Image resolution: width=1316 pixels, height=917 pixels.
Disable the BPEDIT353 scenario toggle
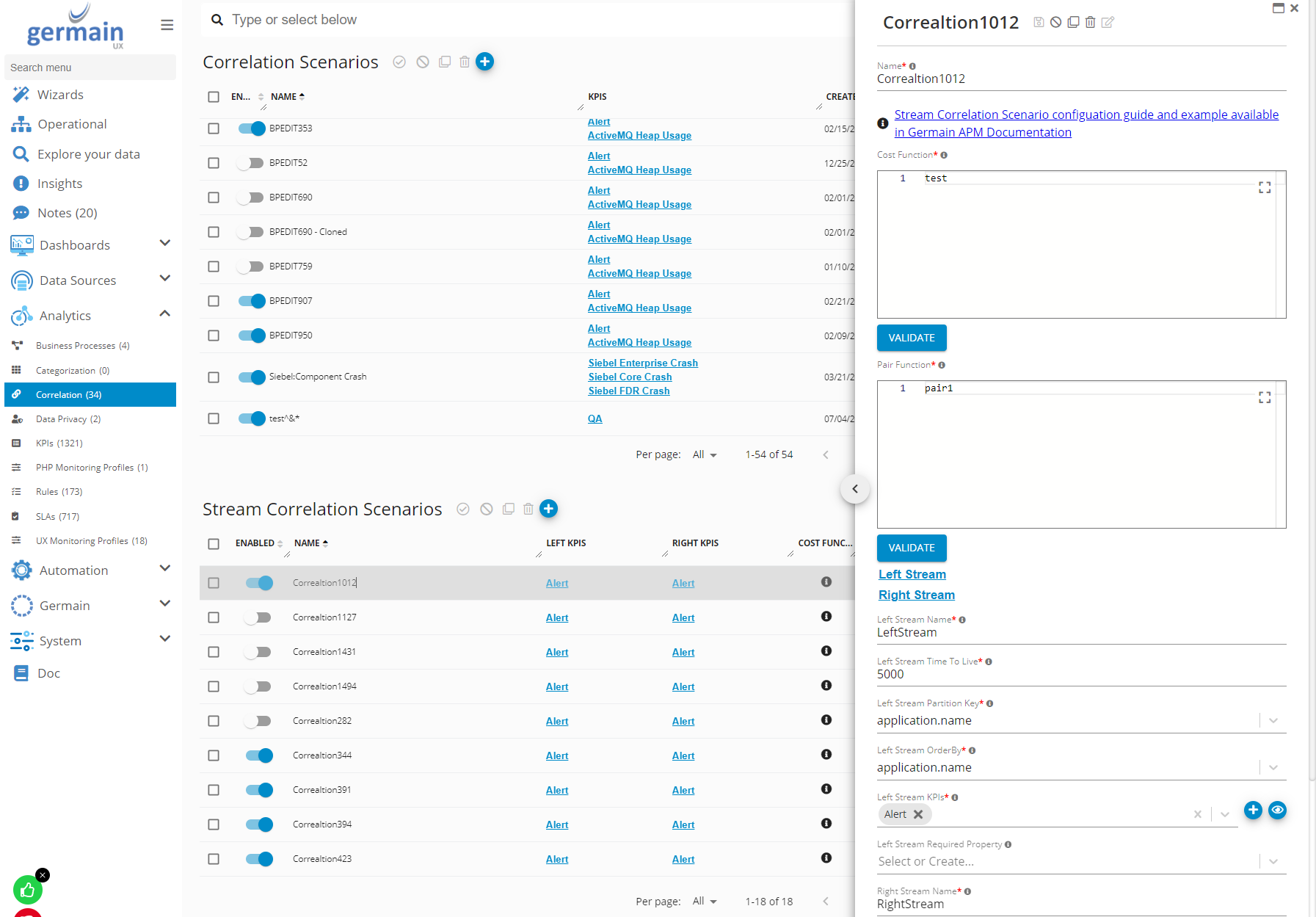click(251, 128)
